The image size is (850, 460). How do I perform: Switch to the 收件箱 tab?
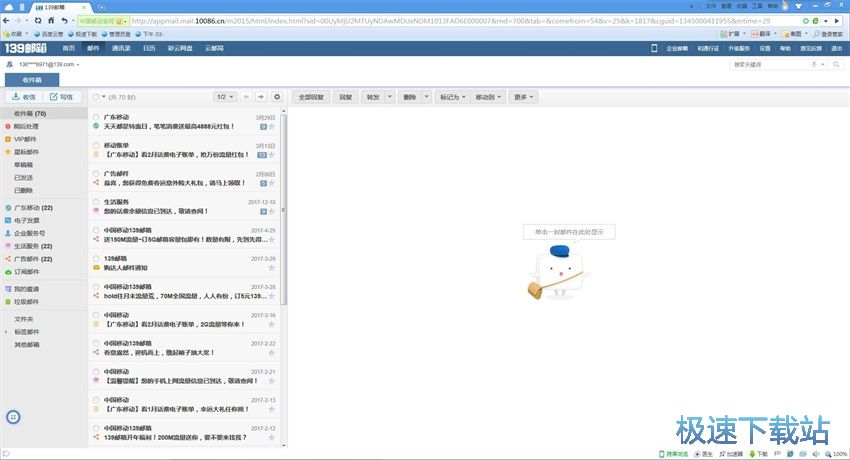pyautogui.click(x=32, y=80)
